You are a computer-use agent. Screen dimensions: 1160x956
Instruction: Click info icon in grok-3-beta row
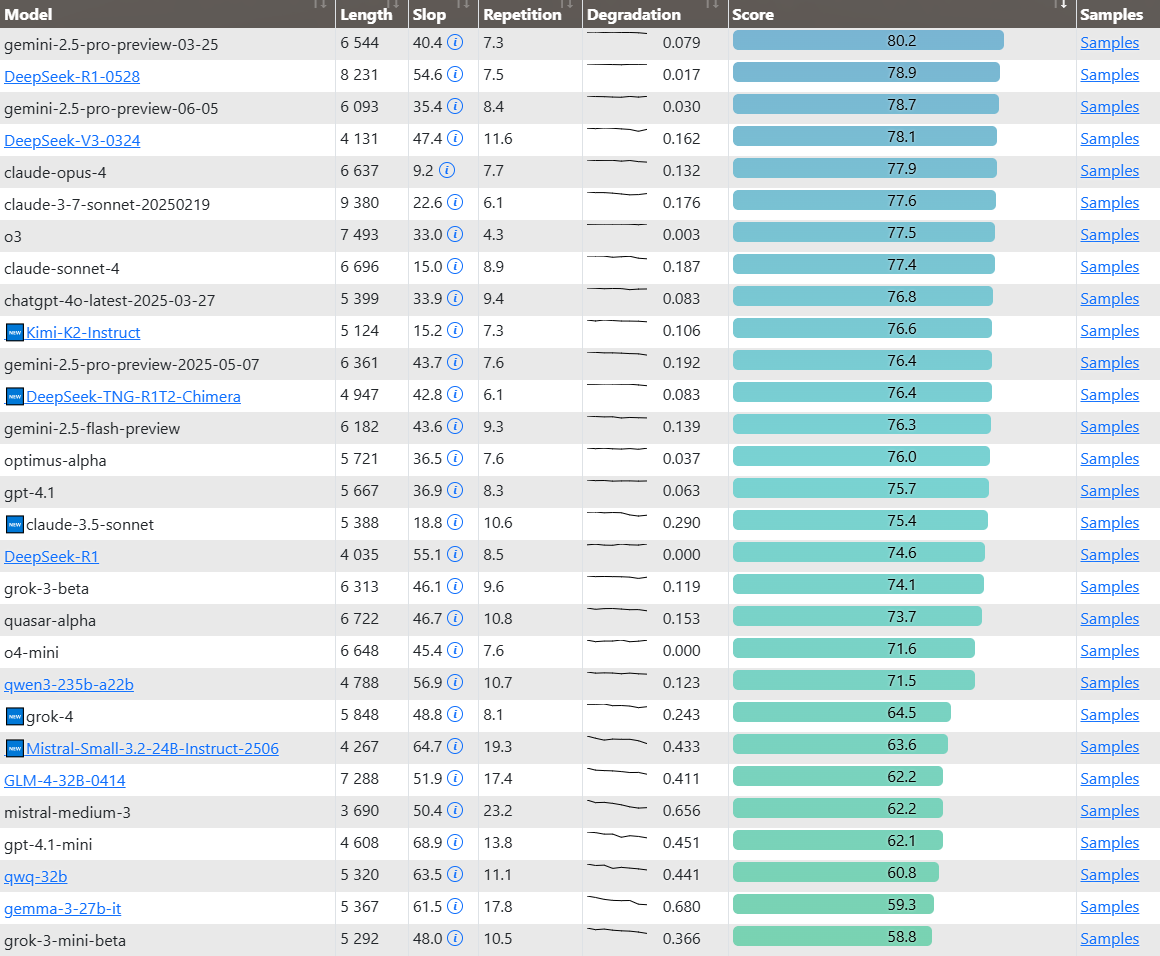coord(455,586)
